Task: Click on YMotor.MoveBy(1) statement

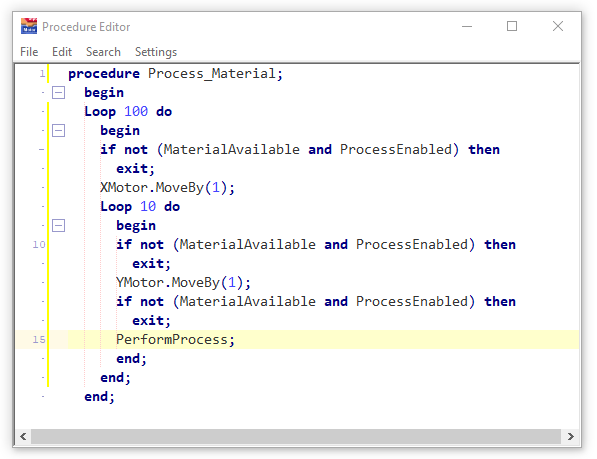Action: tap(184, 283)
